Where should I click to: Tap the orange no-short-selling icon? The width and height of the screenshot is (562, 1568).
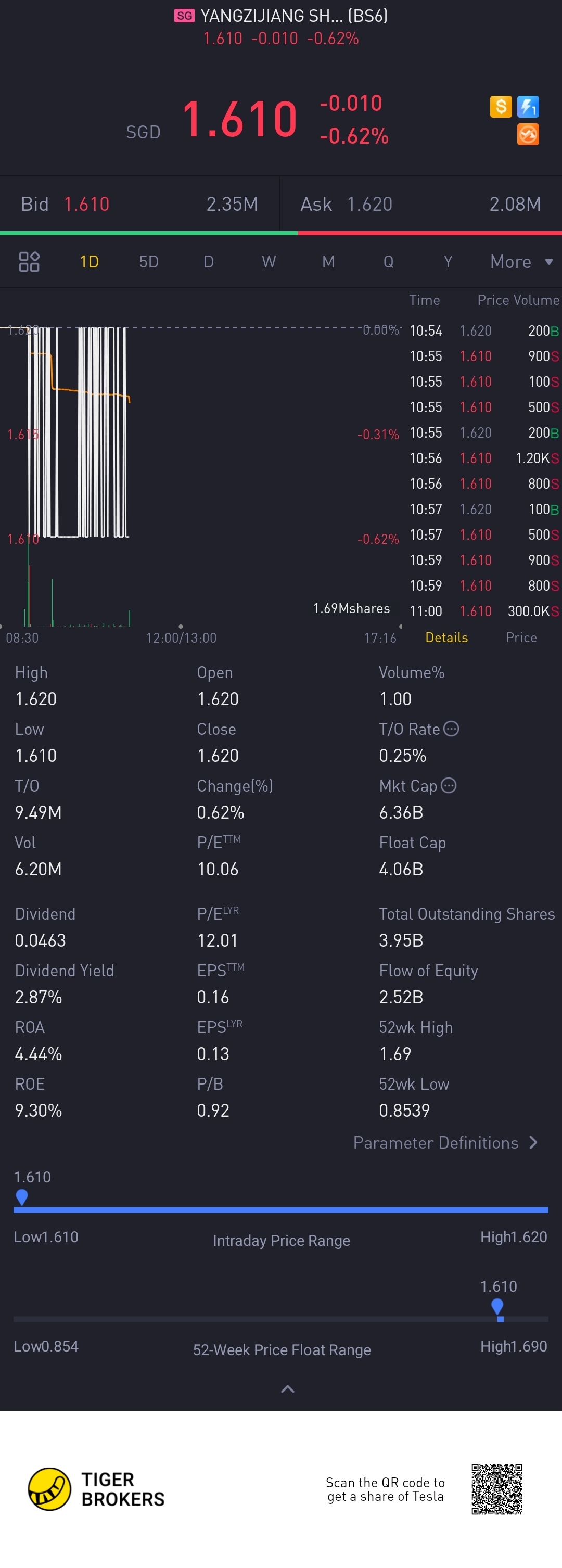coord(527,134)
